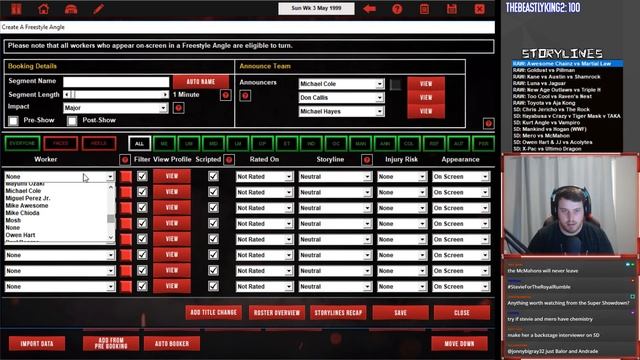Select the EVERYONE filter tab
The width and height of the screenshot is (640, 360).
[22, 143]
